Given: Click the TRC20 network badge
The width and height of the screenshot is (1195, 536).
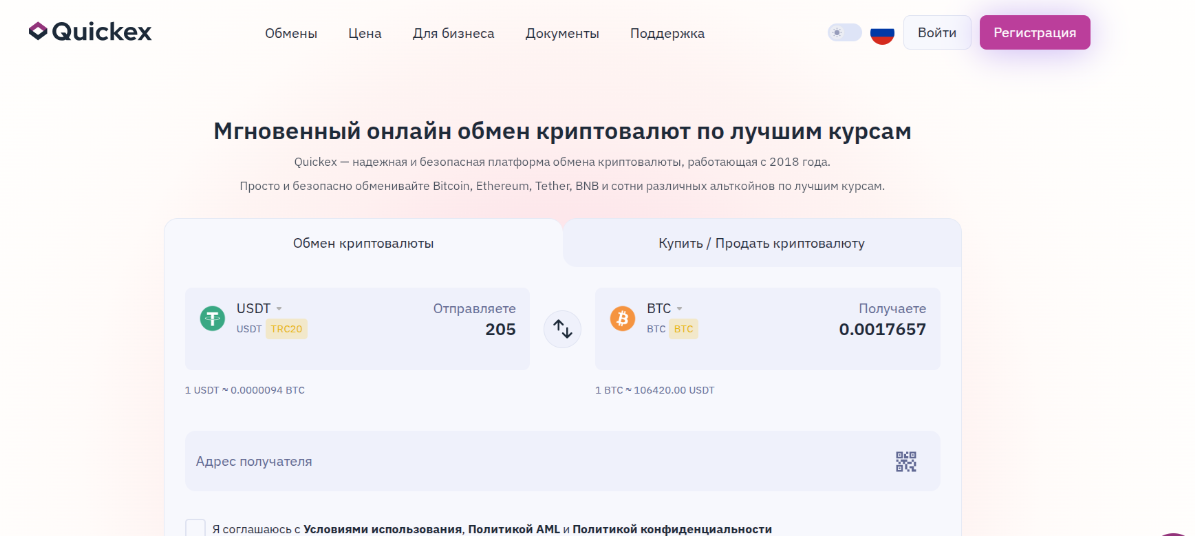Looking at the screenshot, I should 287,329.
